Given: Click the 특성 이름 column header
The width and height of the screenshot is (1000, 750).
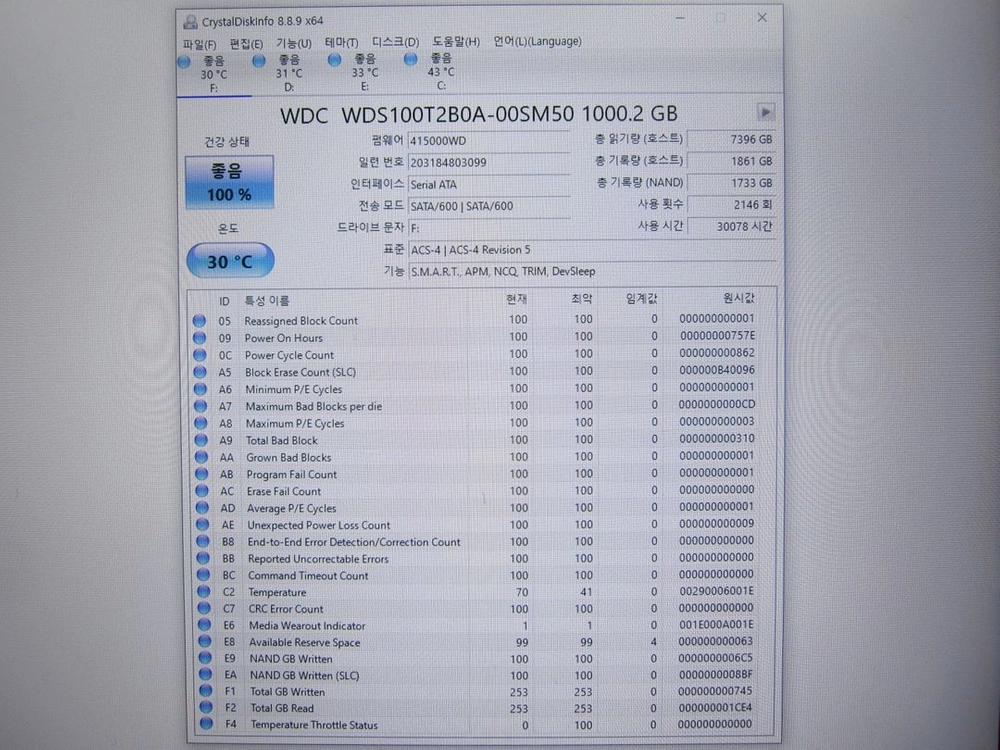Looking at the screenshot, I should click(x=267, y=300).
